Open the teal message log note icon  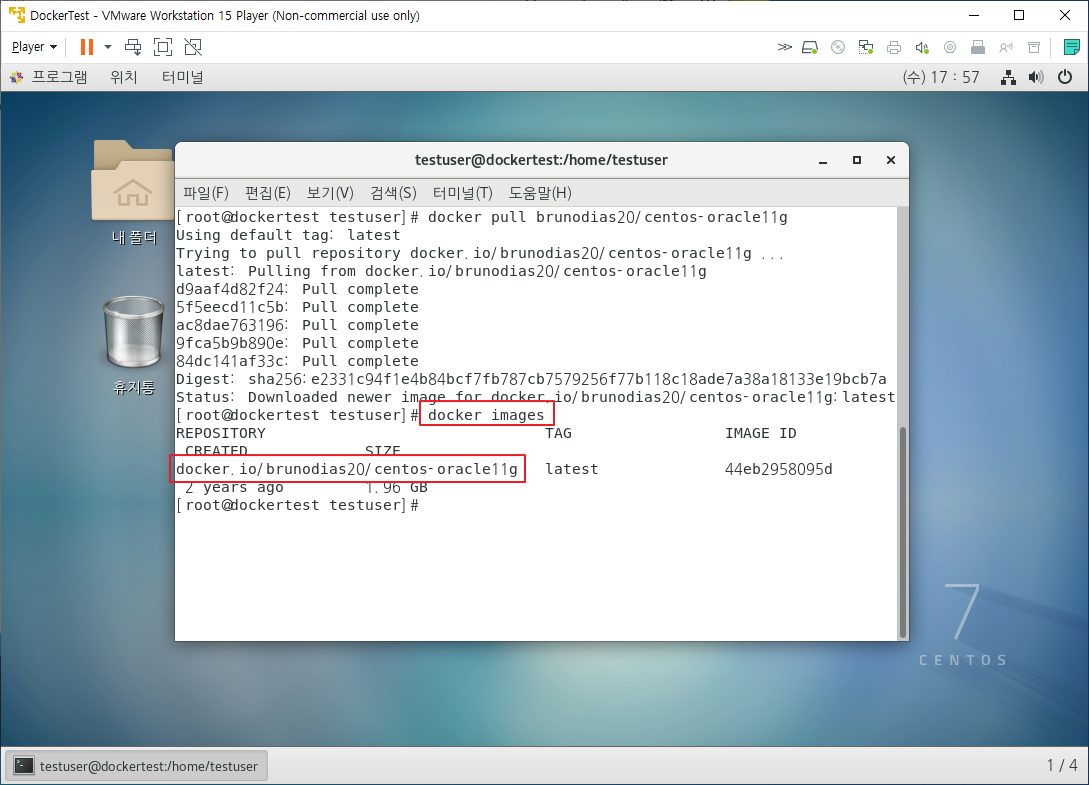tap(1072, 47)
